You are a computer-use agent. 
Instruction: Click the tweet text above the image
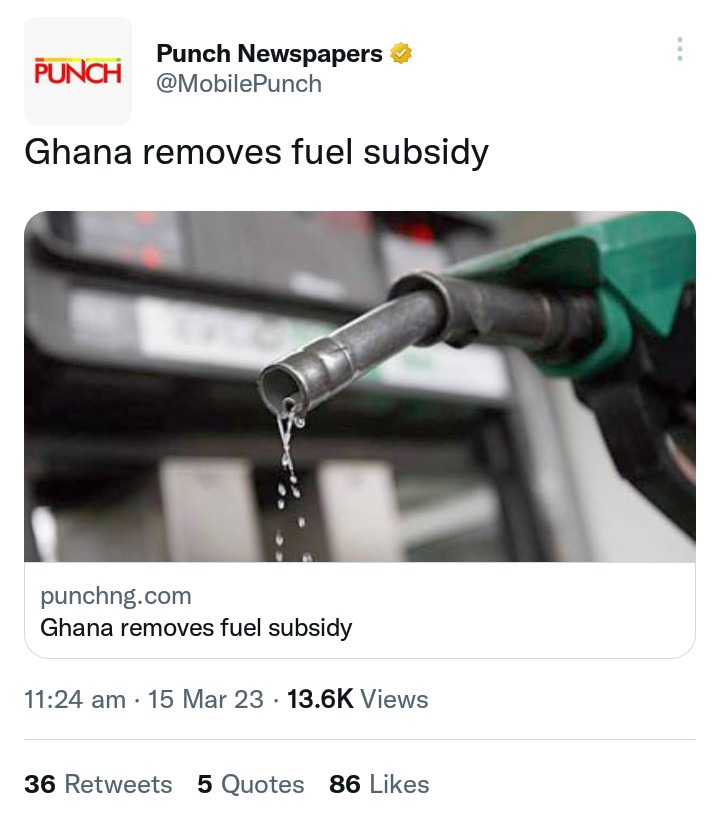coord(256,152)
